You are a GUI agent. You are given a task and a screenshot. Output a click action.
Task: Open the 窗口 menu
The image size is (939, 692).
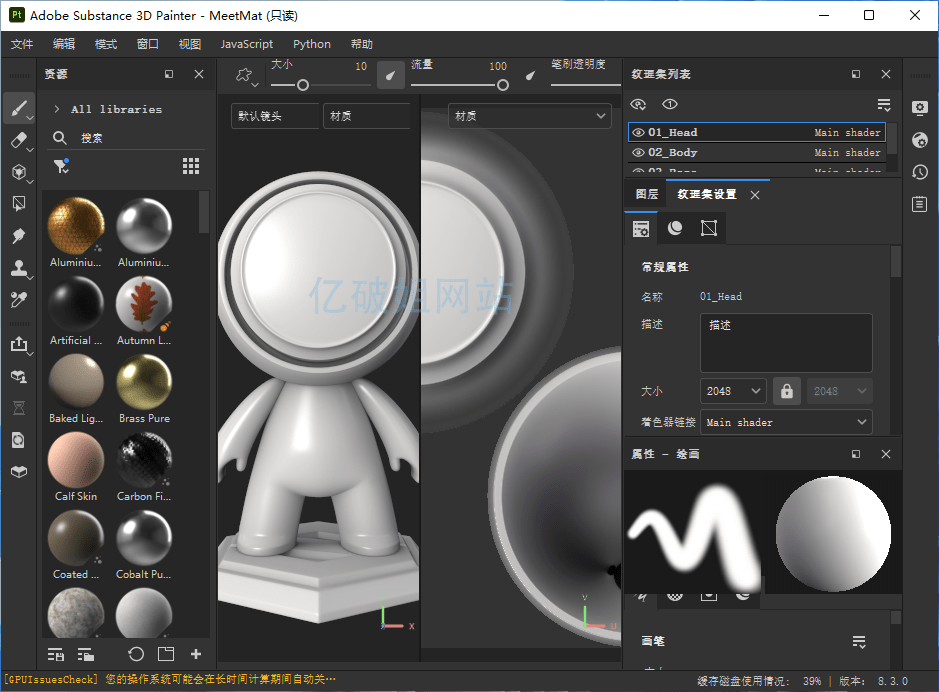pyautogui.click(x=148, y=44)
